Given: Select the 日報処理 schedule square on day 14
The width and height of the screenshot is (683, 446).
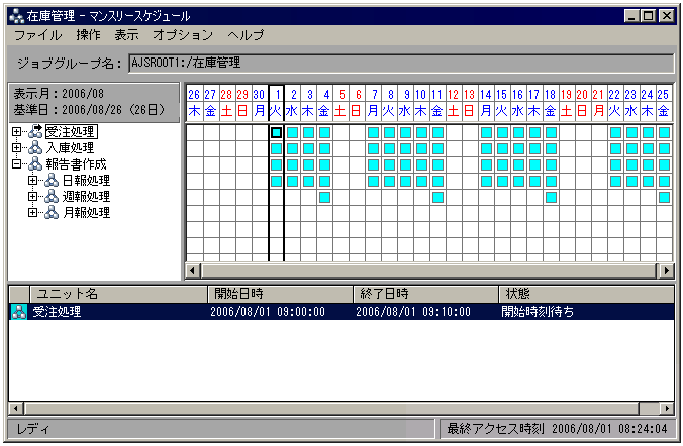Looking at the screenshot, I should 486,181.
